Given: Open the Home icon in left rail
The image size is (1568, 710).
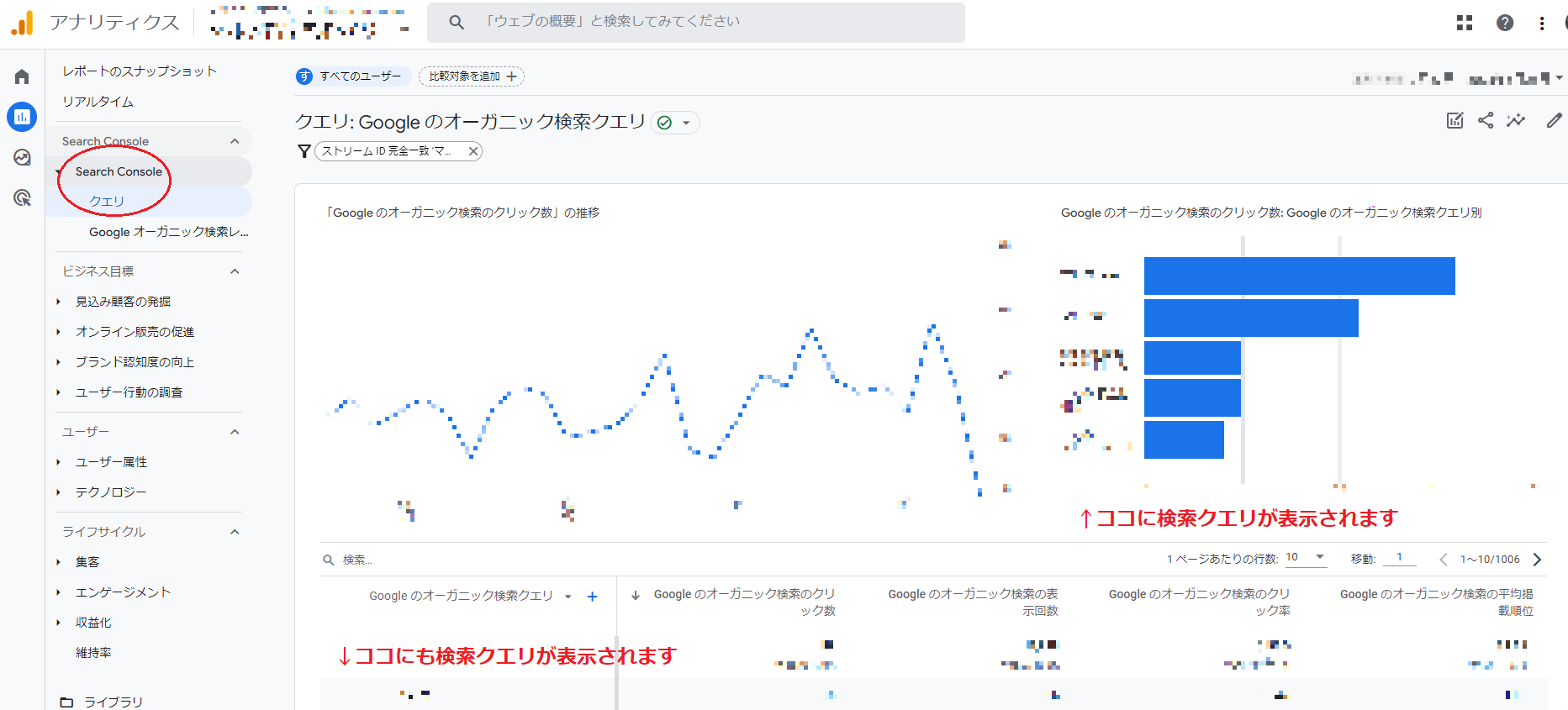Looking at the screenshot, I should click(x=22, y=77).
